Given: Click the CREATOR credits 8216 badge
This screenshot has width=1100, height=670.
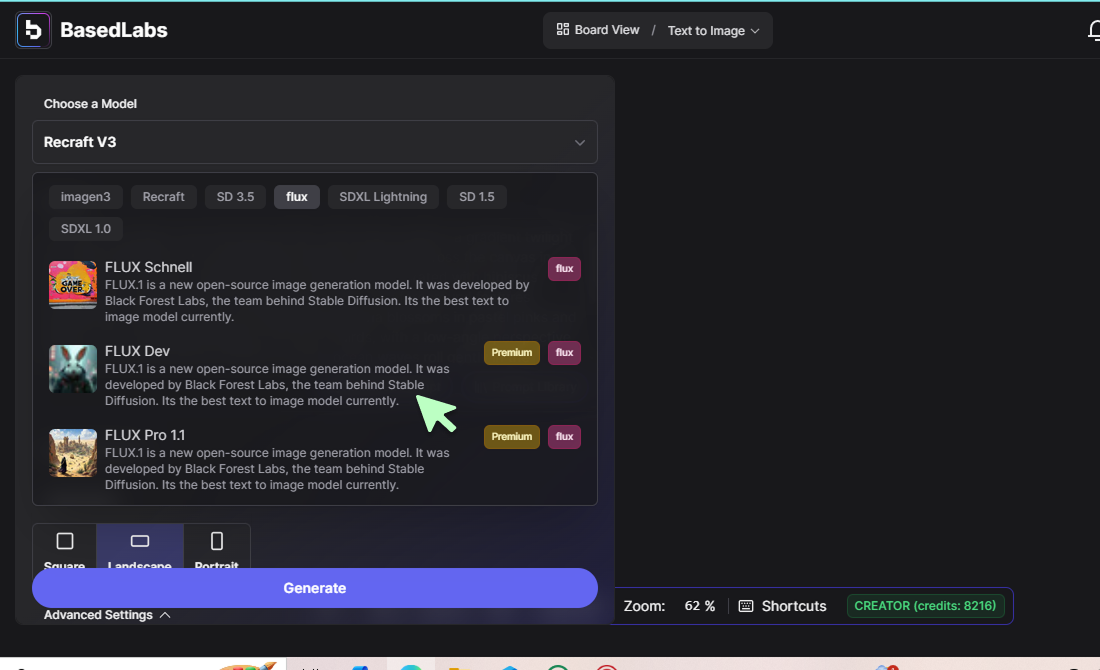Looking at the screenshot, I should click(925, 605).
